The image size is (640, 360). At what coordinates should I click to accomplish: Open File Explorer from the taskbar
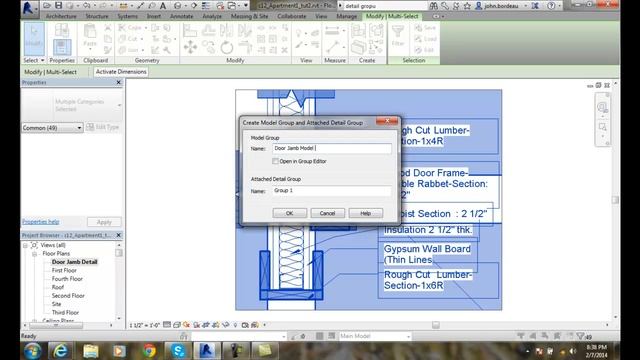[x=91, y=351]
